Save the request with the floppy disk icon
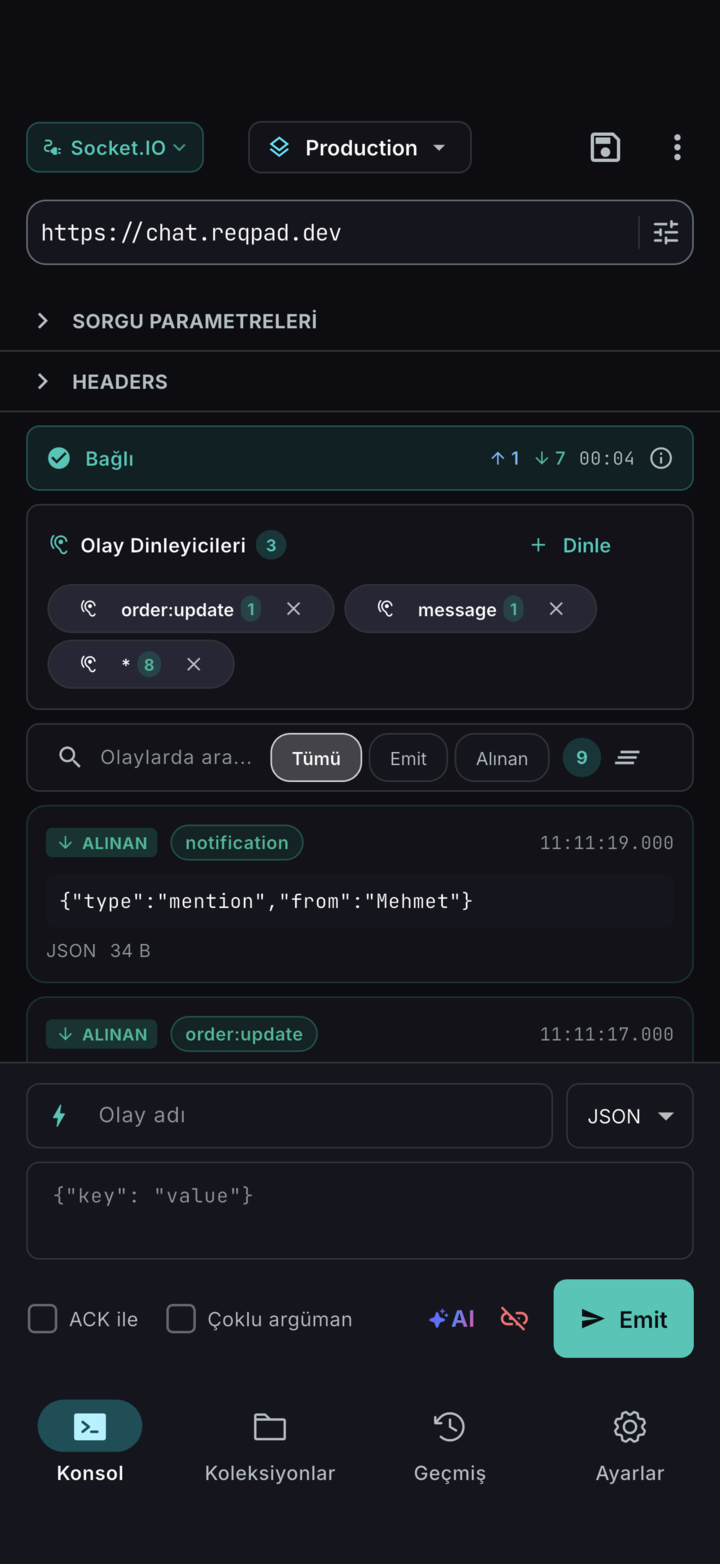Screen dimensions: 720x1564 605,148
